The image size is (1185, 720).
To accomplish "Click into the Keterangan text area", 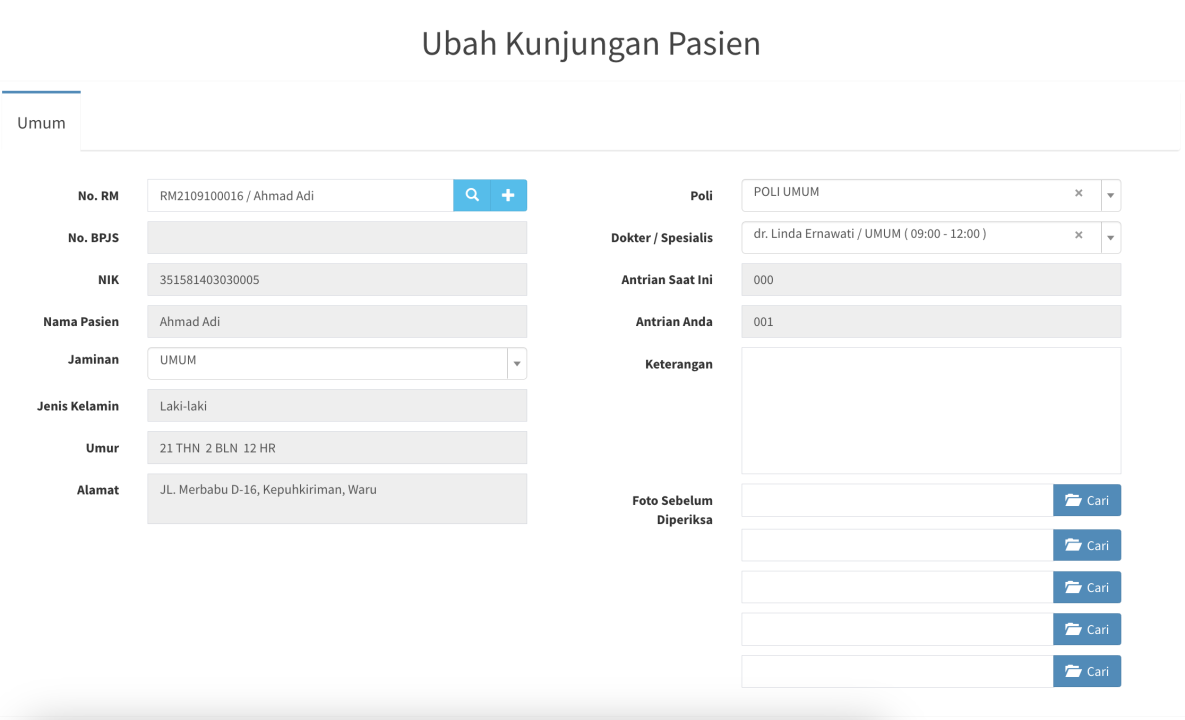I will 930,410.
